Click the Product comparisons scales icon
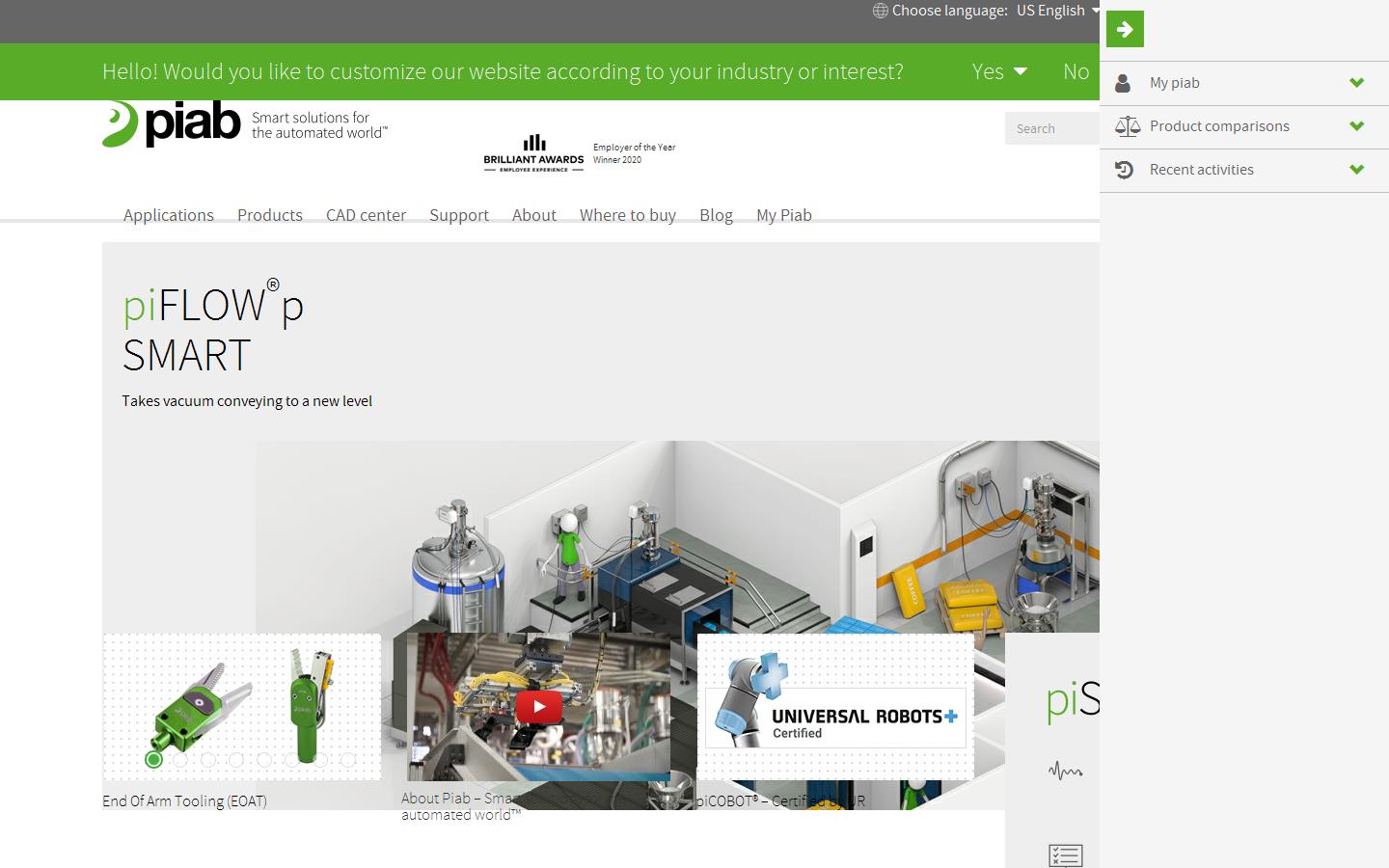 coord(1127,126)
